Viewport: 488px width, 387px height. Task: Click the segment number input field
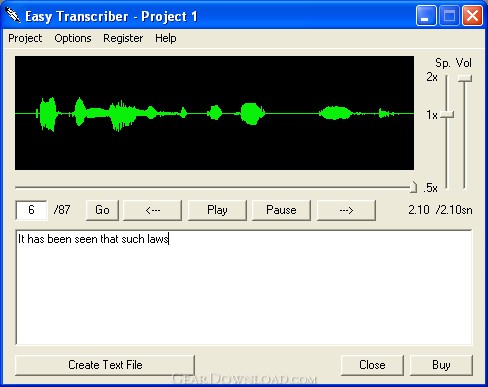tap(31, 210)
